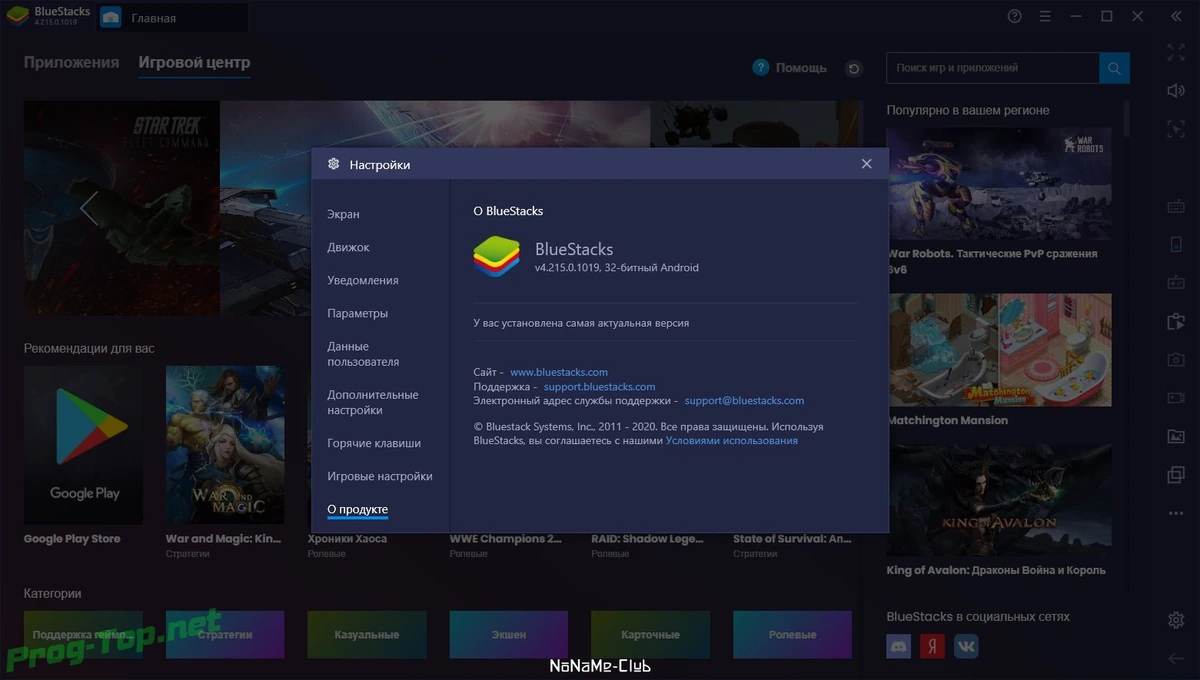Viewport: 1200px width, 680px height.
Task: Click the video record icon in side toolbar
Action: pos(1176,397)
